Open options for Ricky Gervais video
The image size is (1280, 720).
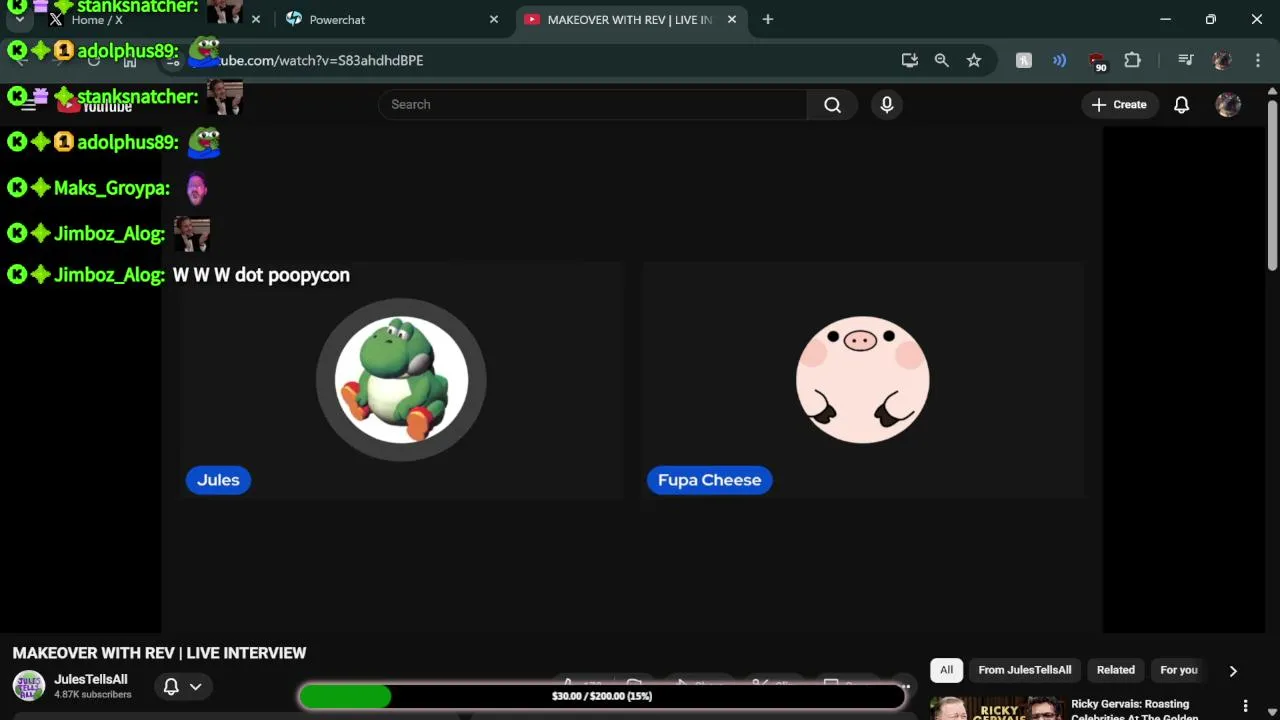[x=1245, y=706]
